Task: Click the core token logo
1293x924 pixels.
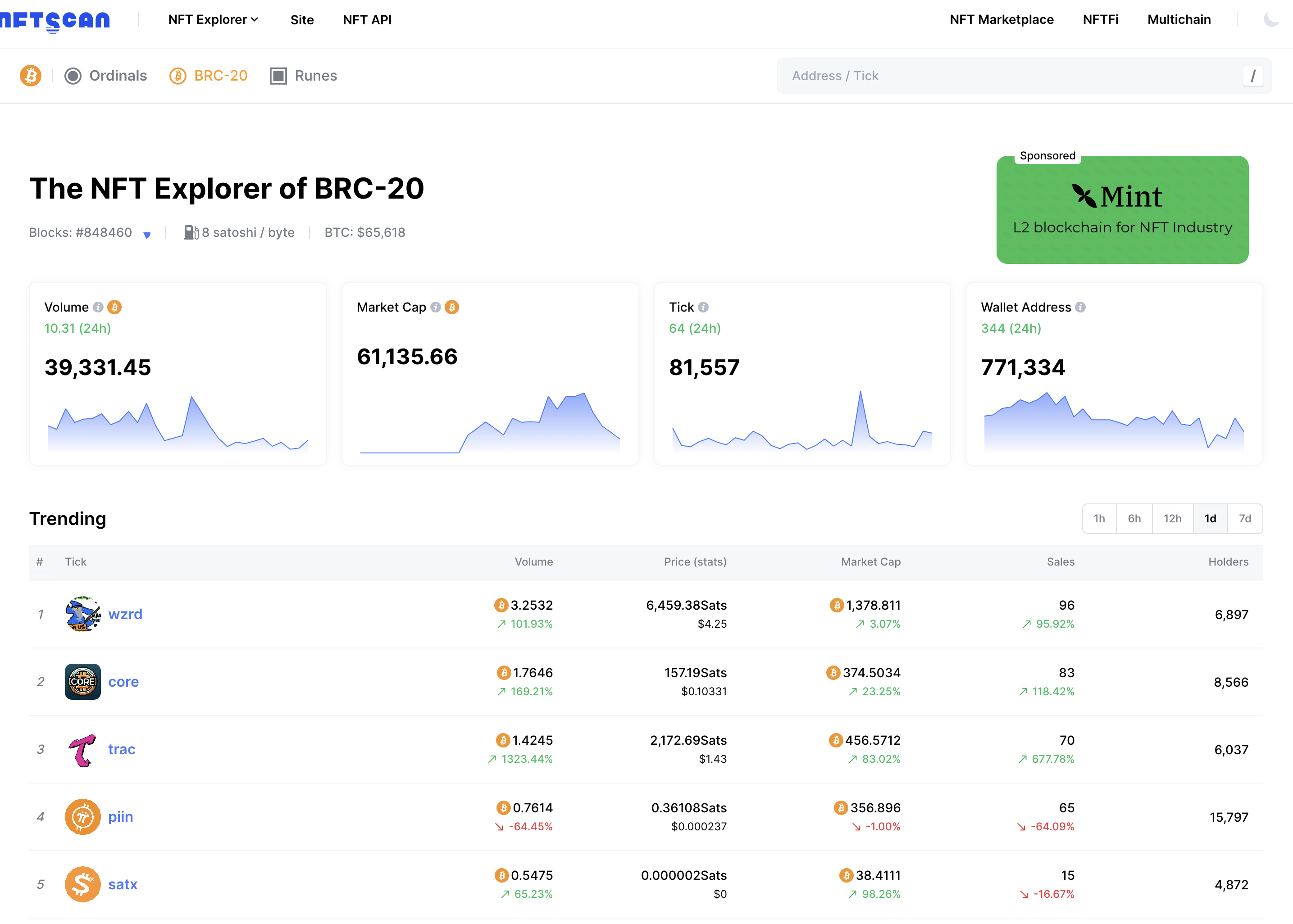Action: 82,682
